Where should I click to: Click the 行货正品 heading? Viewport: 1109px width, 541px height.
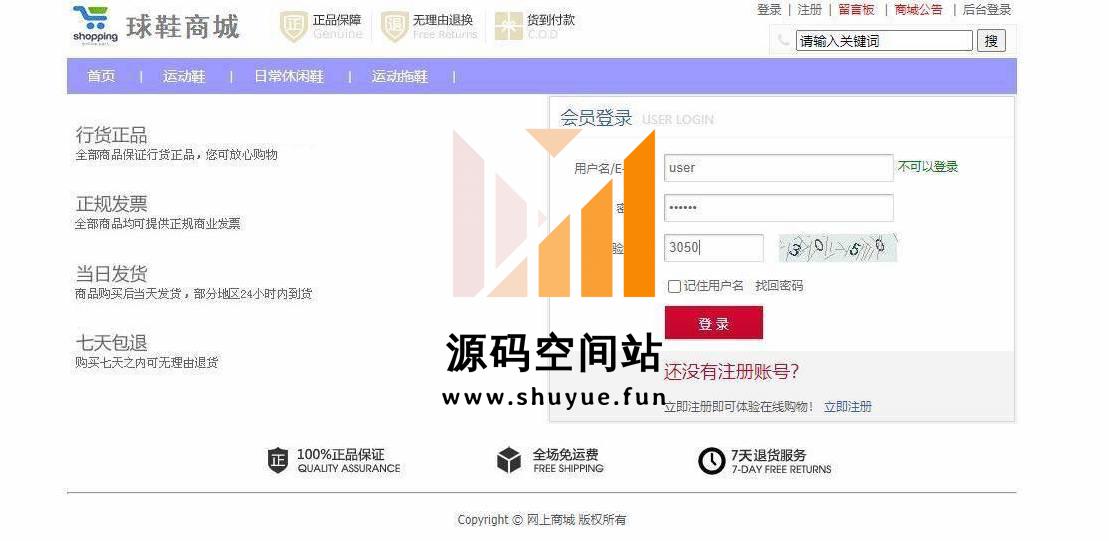tap(111, 134)
